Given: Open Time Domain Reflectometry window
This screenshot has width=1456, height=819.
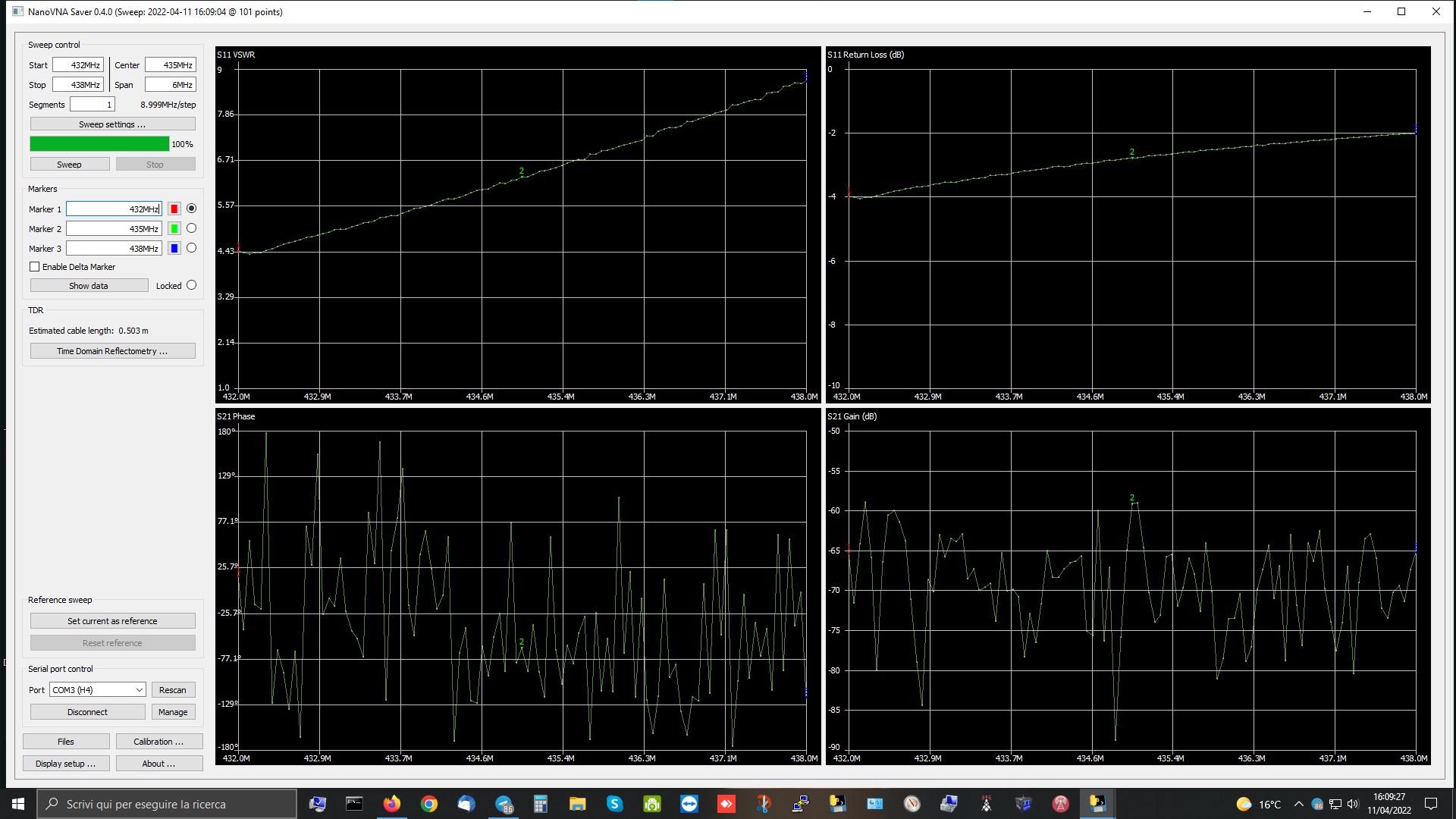Looking at the screenshot, I should [x=113, y=351].
